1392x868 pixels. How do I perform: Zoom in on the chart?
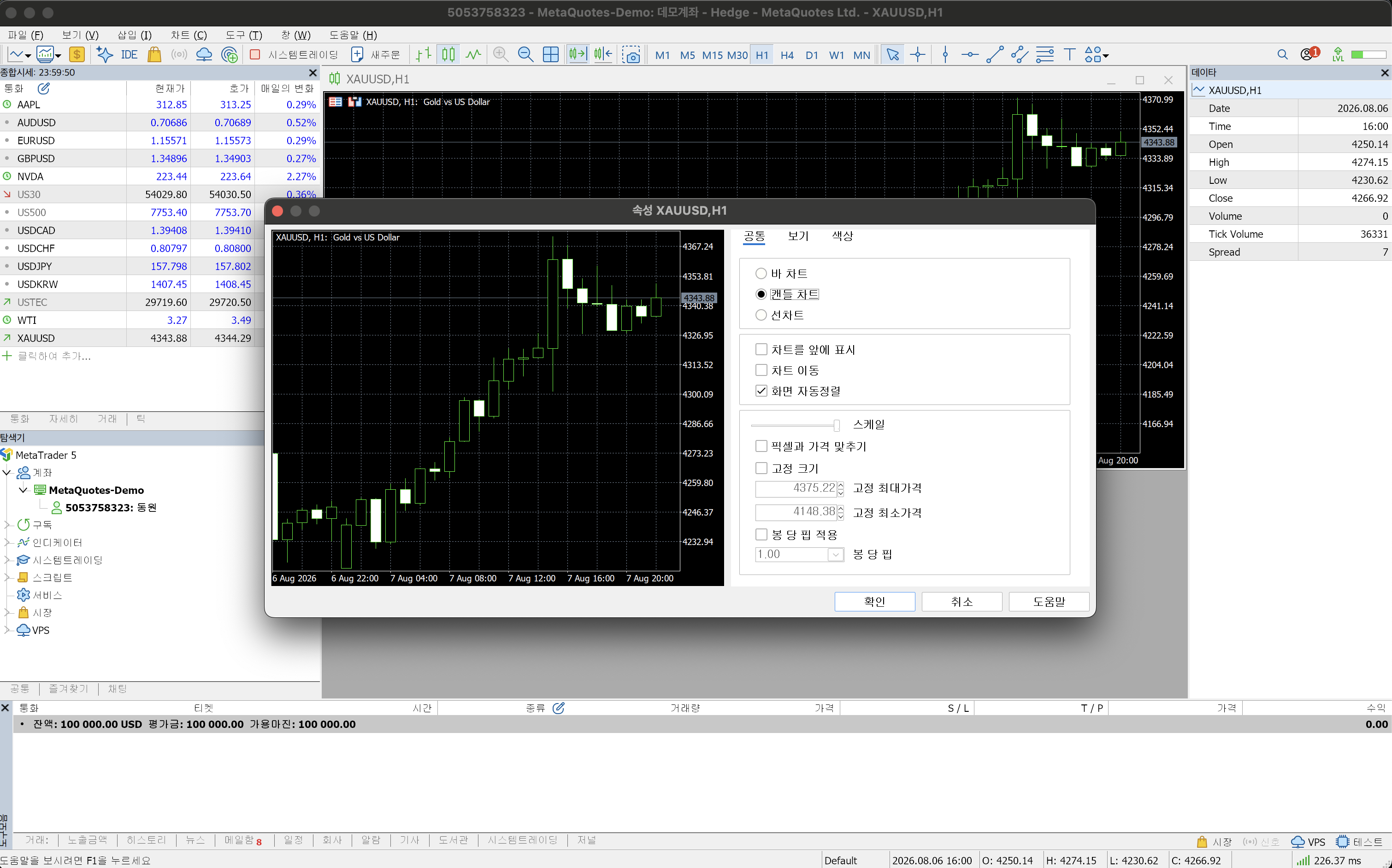click(x=501, y=54)
